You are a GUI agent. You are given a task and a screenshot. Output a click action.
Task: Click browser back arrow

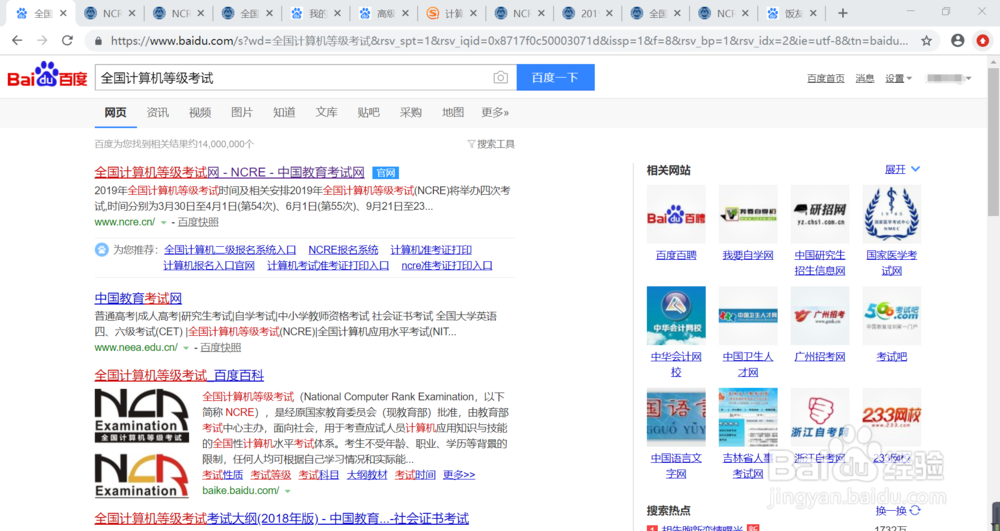tap(17, 41)
